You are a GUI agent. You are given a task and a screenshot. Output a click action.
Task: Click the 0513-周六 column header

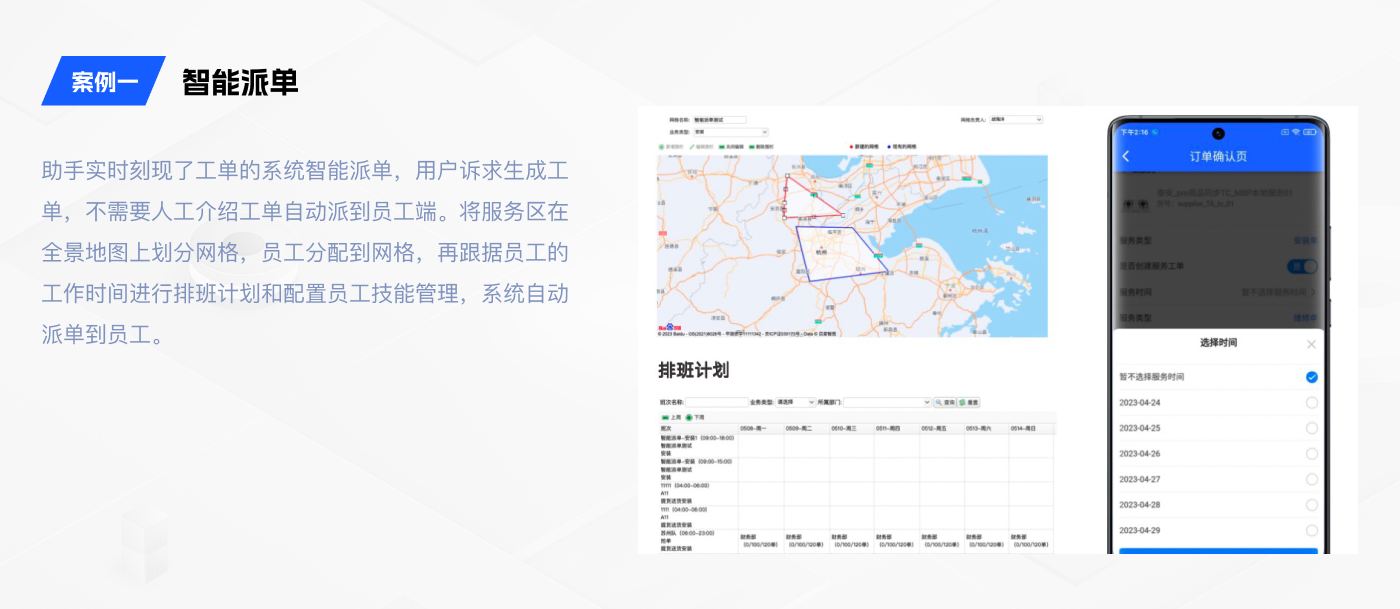[x=986, y=428]
